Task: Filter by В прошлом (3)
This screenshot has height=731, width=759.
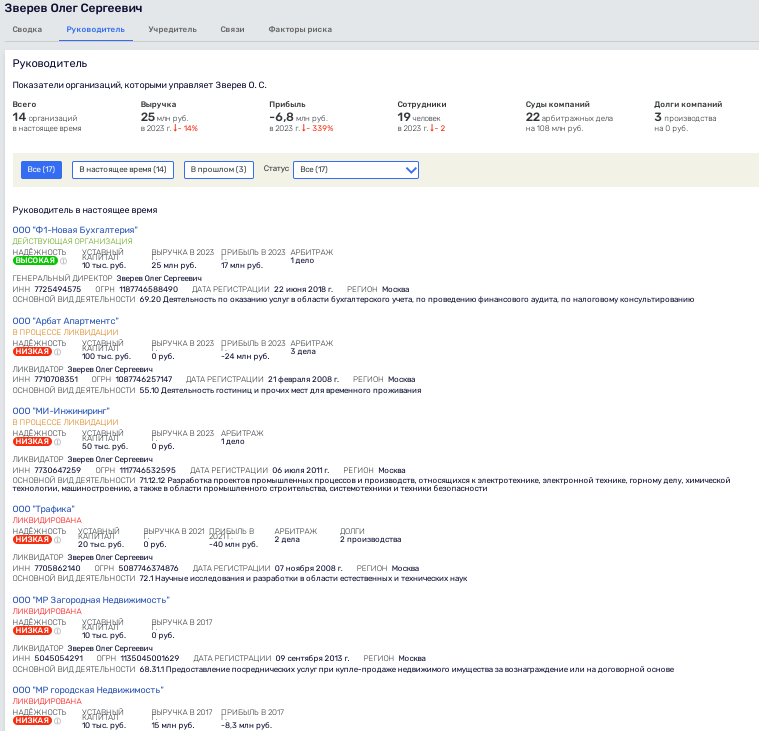Action: point(219,169)
